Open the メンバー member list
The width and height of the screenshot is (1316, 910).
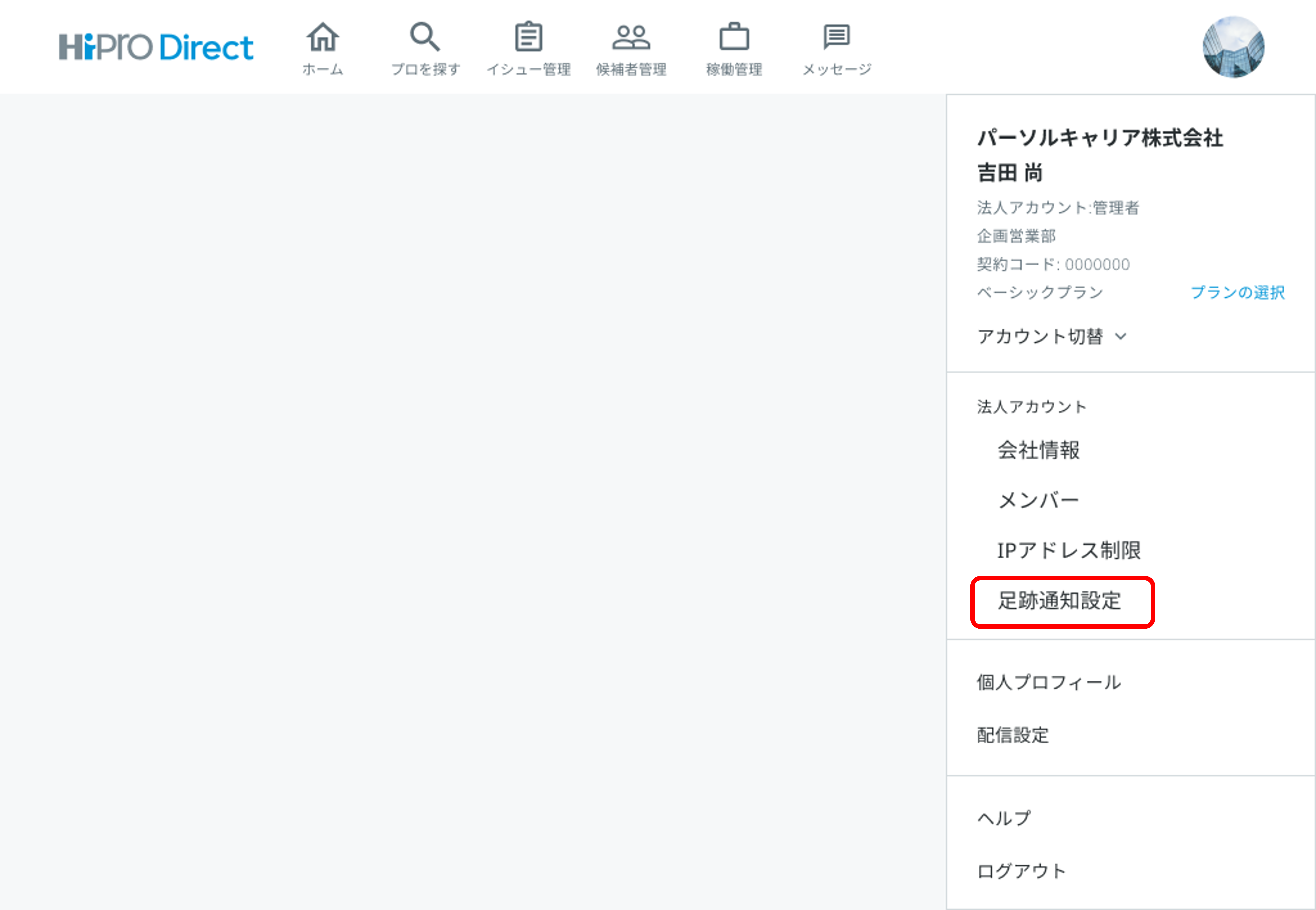[1038, 500]
